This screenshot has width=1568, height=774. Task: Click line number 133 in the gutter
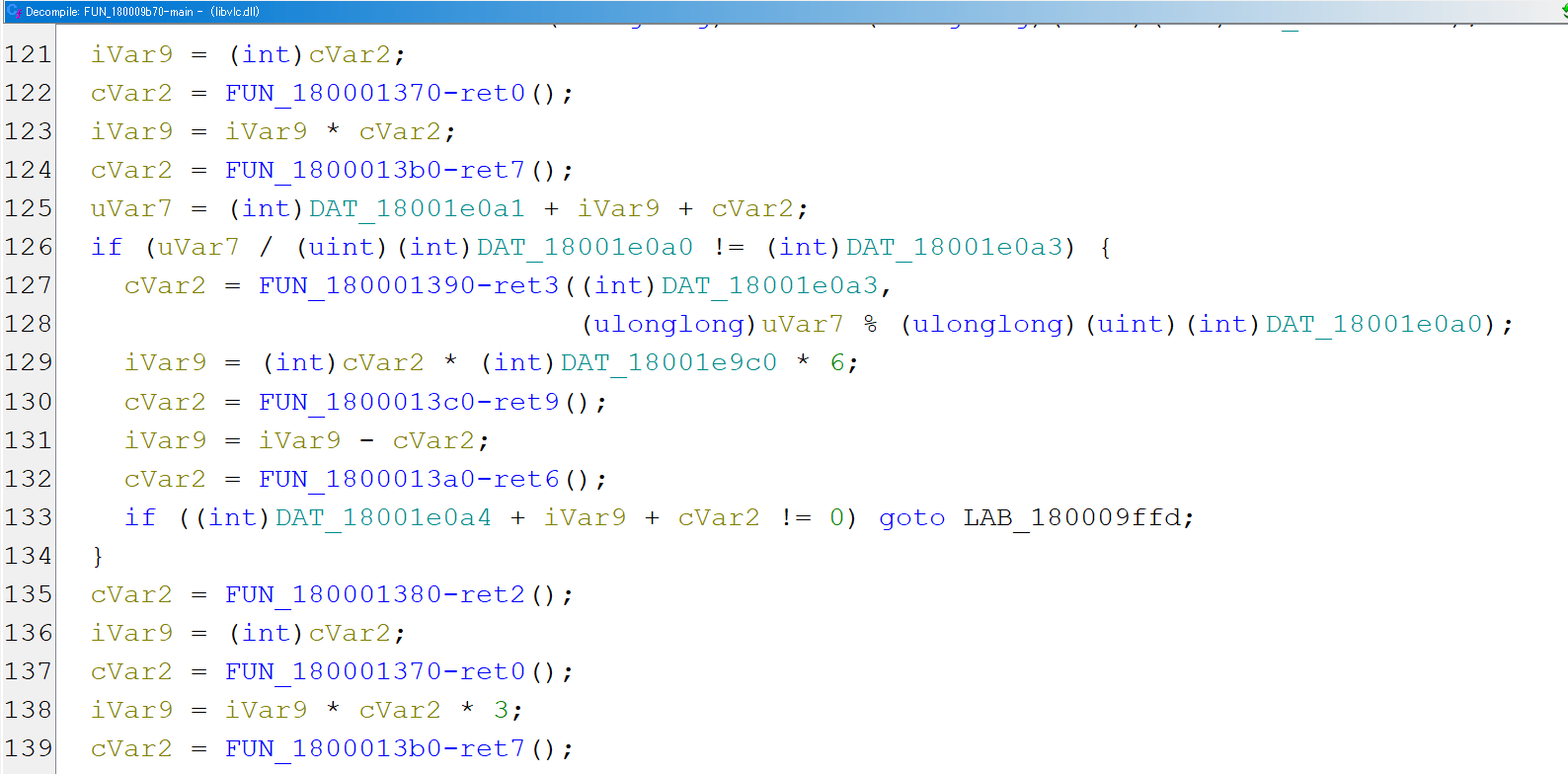pyautogui.click(x=28, y=517)
